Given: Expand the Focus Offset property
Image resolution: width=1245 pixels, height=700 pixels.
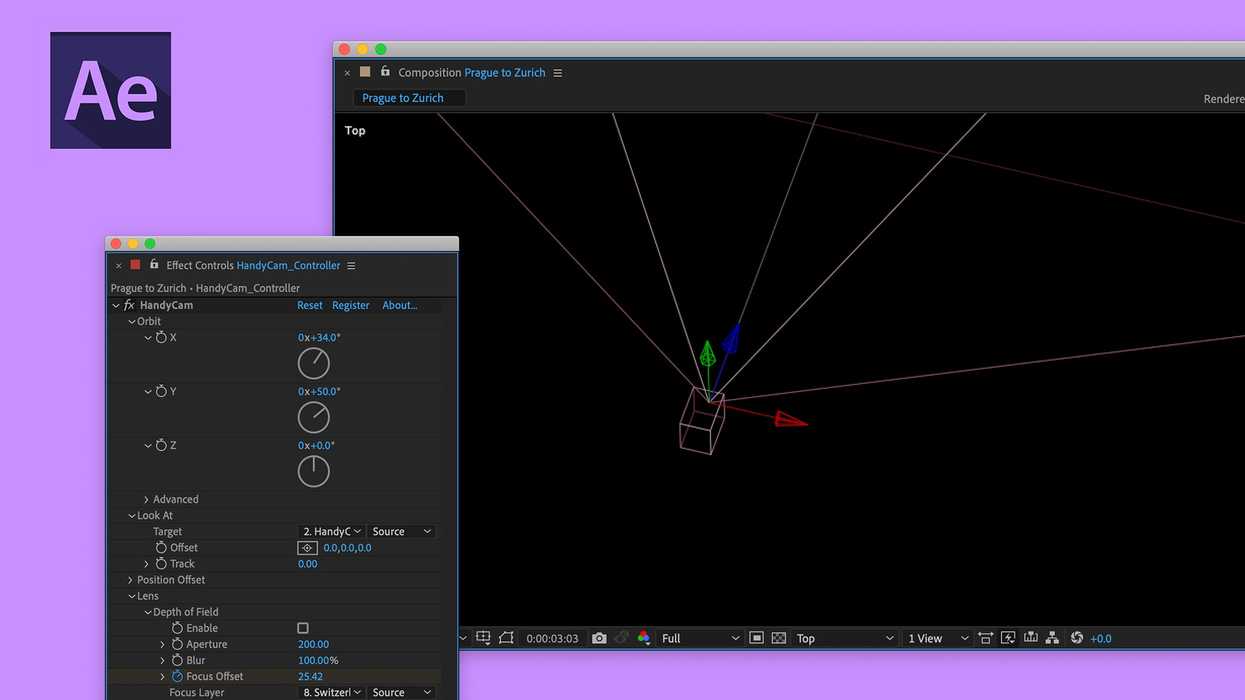Looking at the screenshot, I should tap(162, 676).
